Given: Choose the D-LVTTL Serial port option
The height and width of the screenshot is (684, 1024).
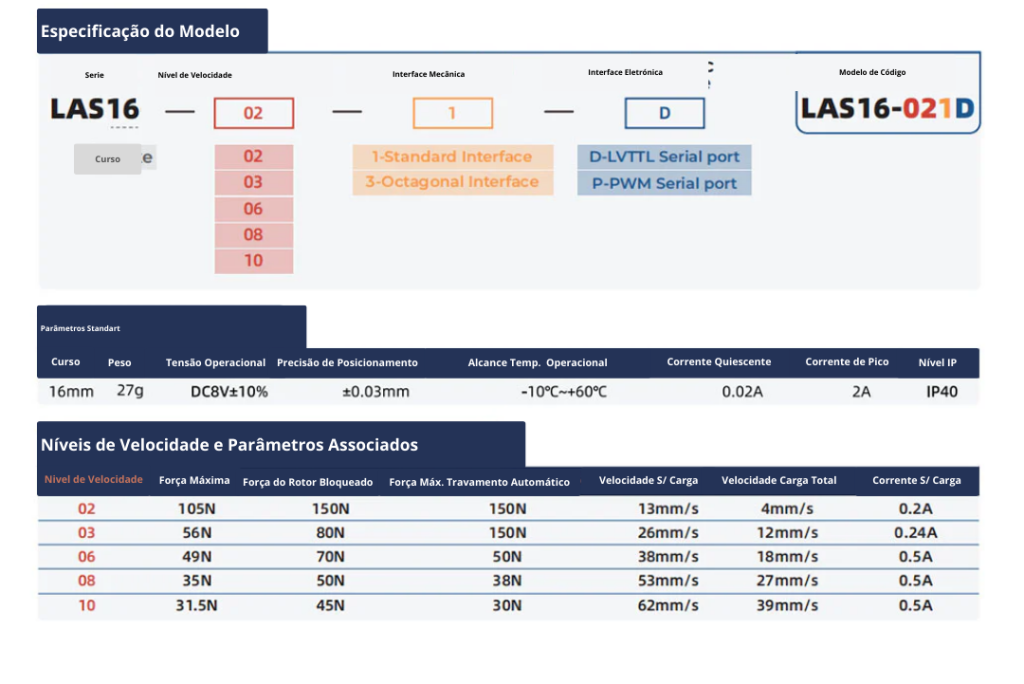Looking at the screenshot, I should click(664, 157).
